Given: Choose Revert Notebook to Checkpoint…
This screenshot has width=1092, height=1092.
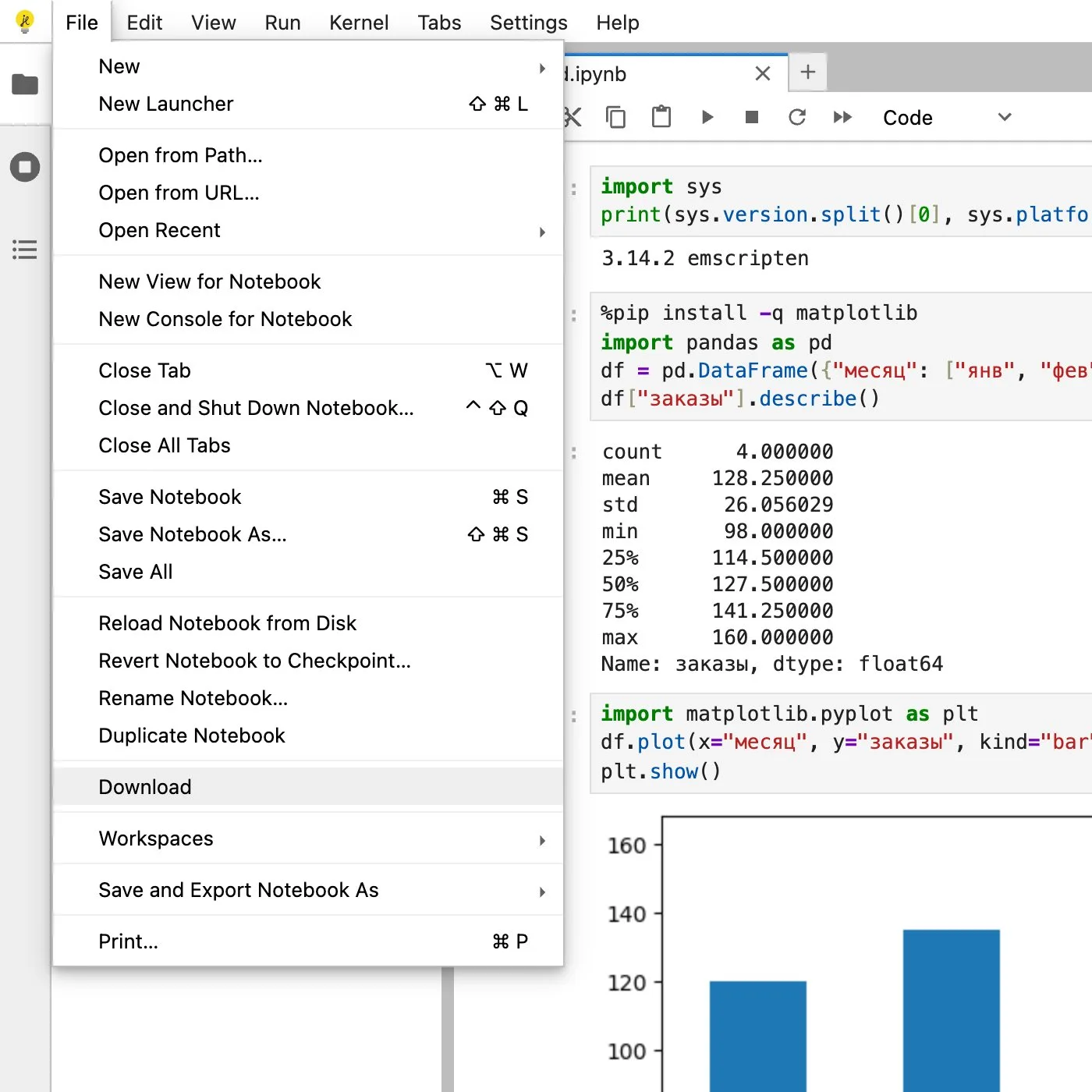Looking at the screenshot, I should pos(308,661).
